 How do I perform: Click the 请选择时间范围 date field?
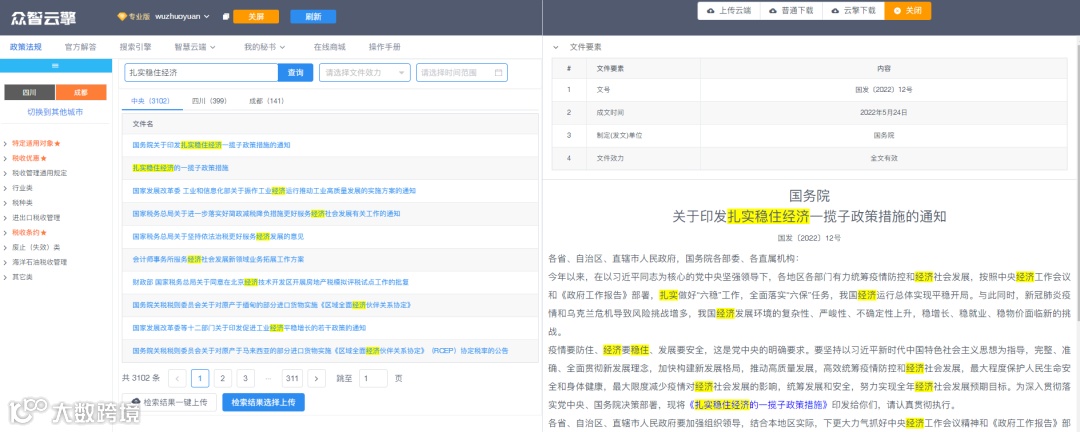click(x=461, y=72)
